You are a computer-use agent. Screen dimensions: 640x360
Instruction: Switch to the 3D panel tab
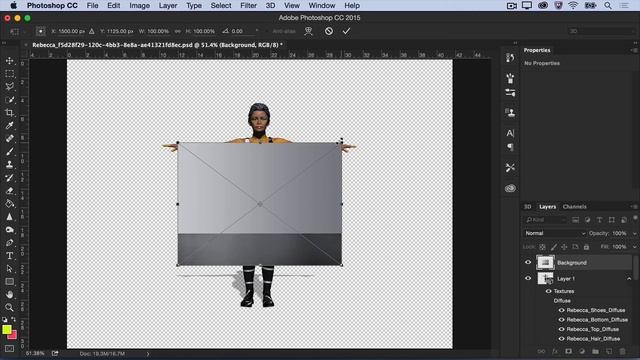(527, 207)
